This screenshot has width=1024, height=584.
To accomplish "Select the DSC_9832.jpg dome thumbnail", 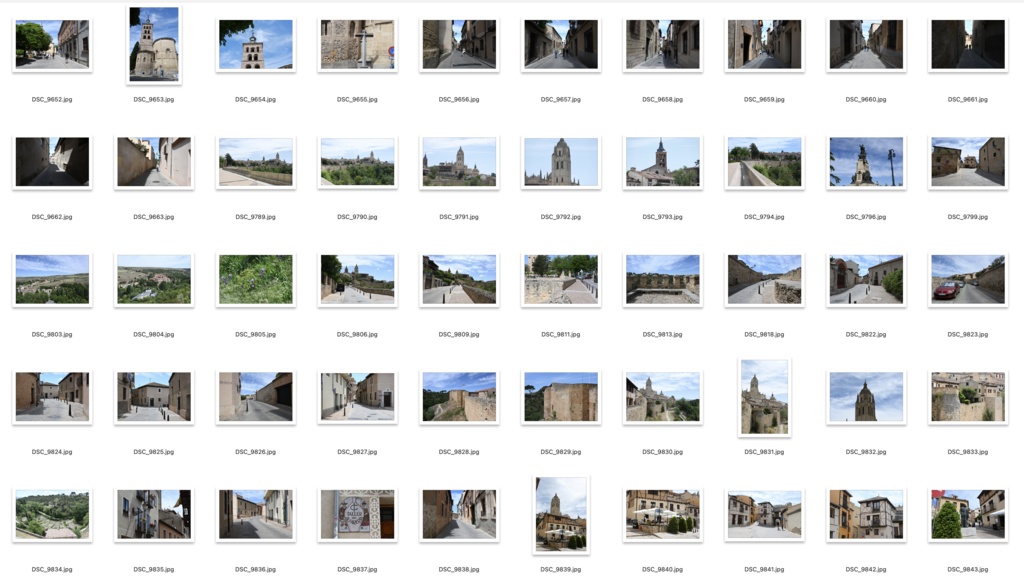I will pos(866,397).
